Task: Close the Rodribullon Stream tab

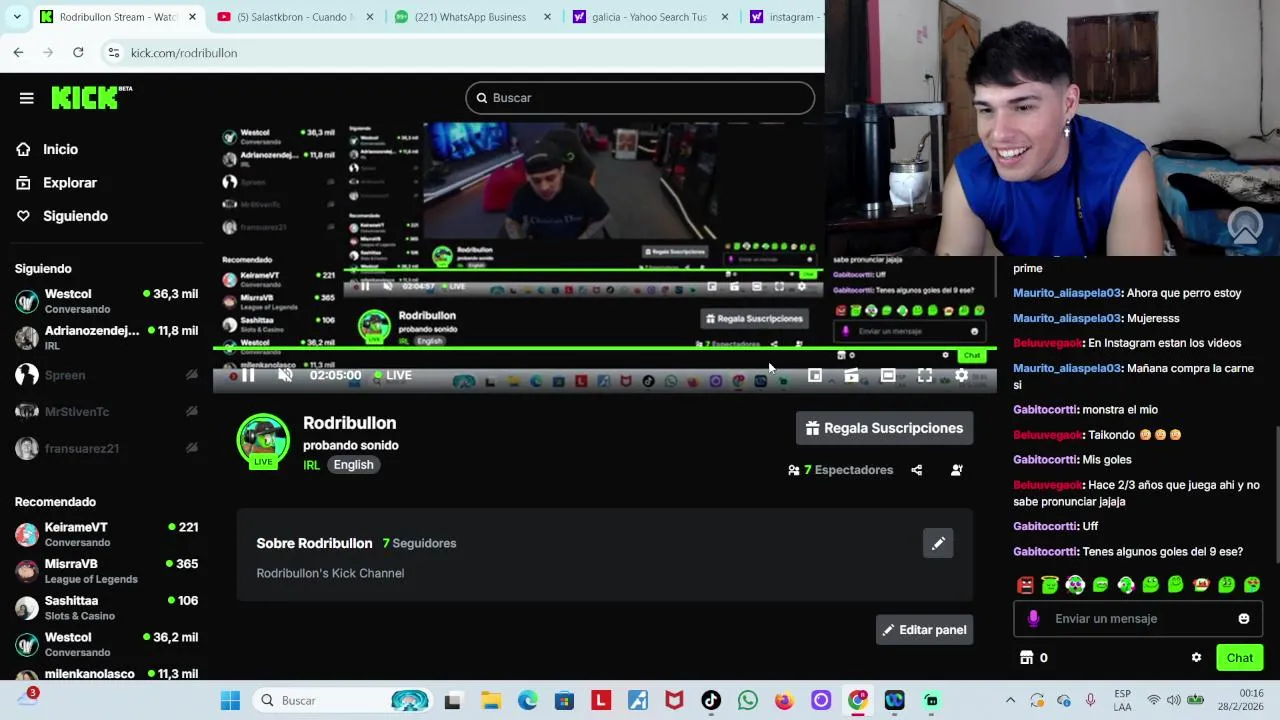Action: coord(193,17)
